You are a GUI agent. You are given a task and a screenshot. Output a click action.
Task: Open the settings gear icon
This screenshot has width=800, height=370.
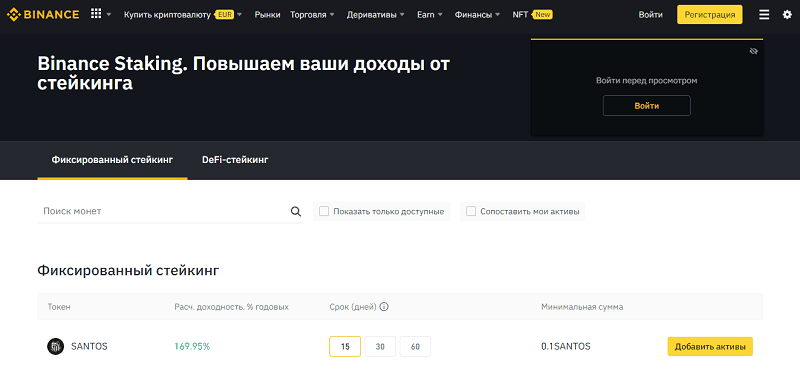[787, 15]
